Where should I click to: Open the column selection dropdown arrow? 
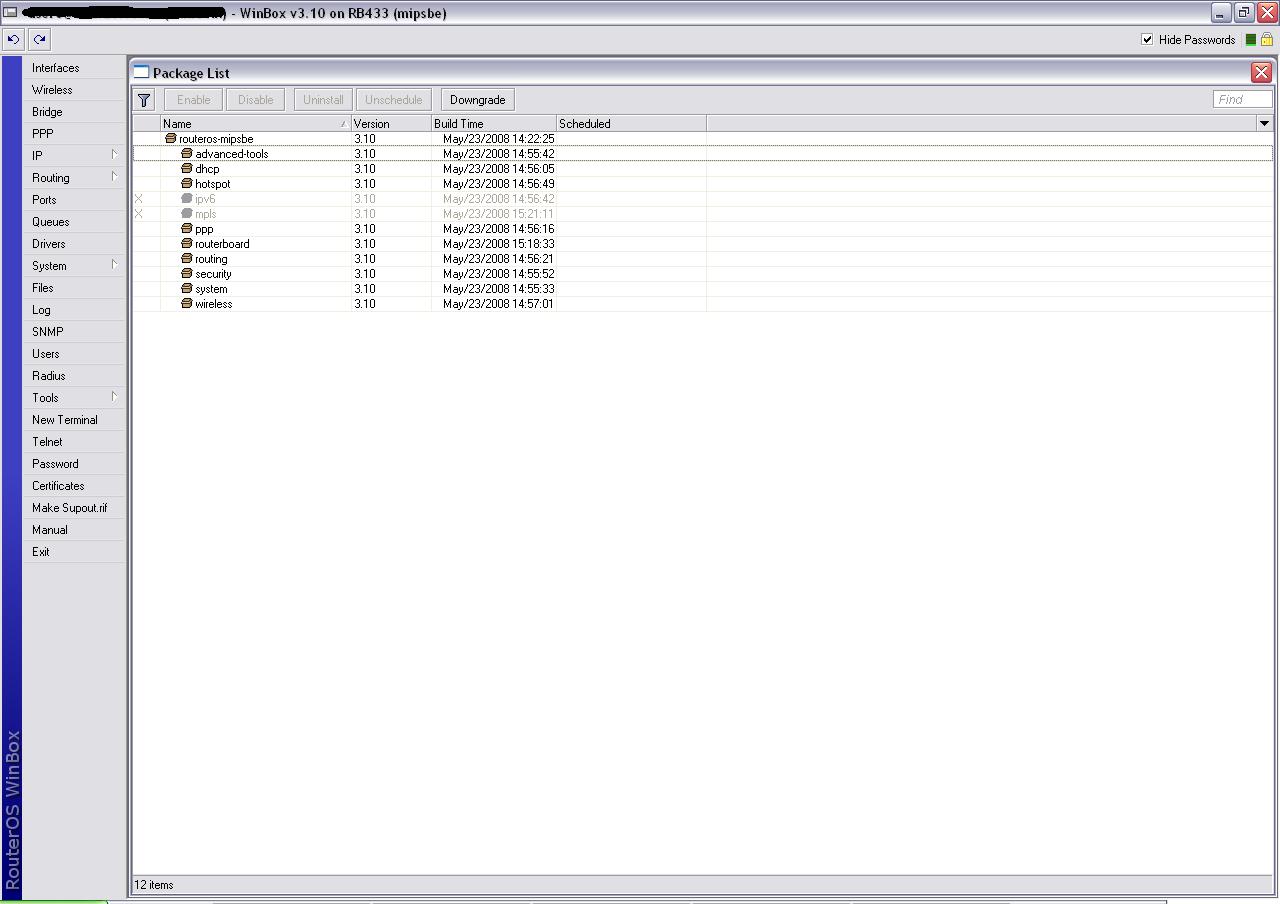tap(1264, 123)
